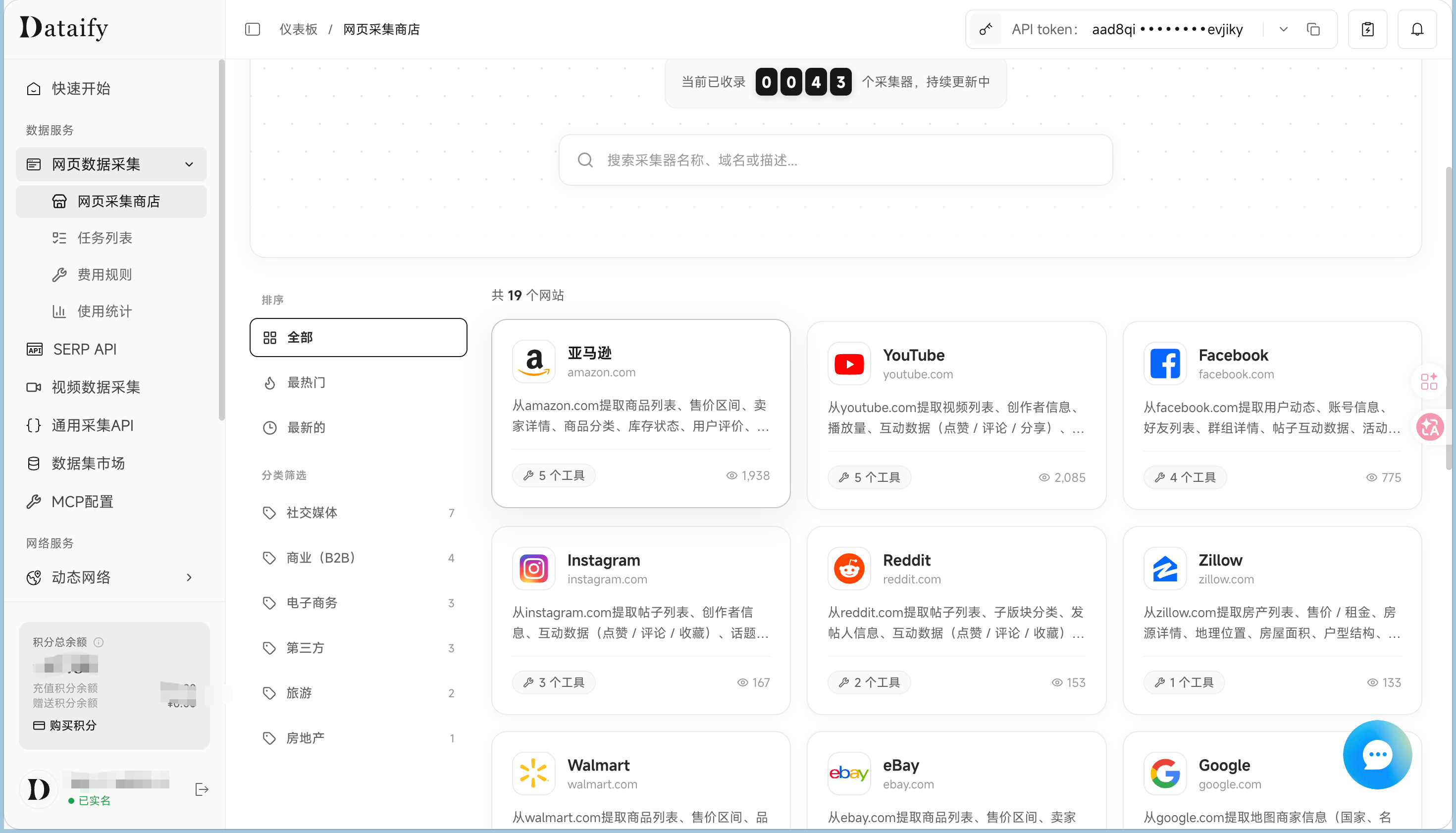Click the Dataify logo
The image size is (1456, 833).
(63, 27)
